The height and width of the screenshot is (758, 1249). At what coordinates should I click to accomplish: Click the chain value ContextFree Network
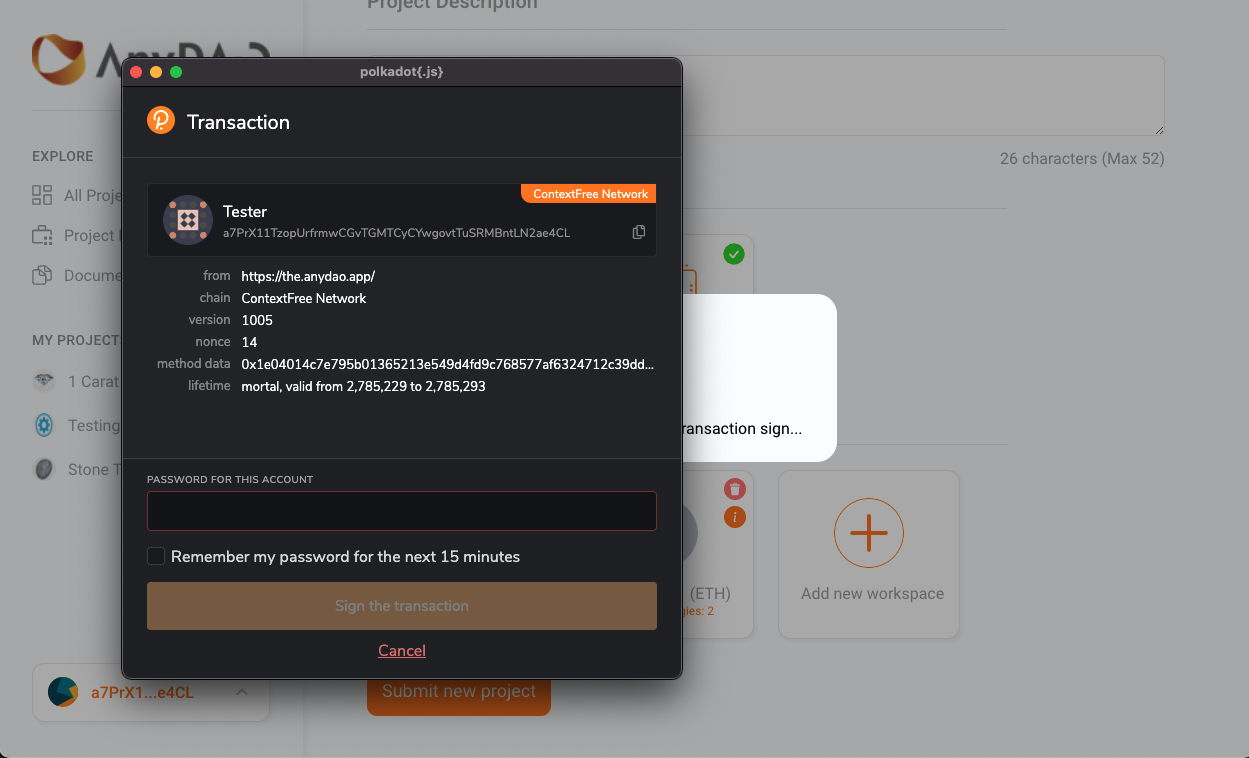[x=304, y=298]
